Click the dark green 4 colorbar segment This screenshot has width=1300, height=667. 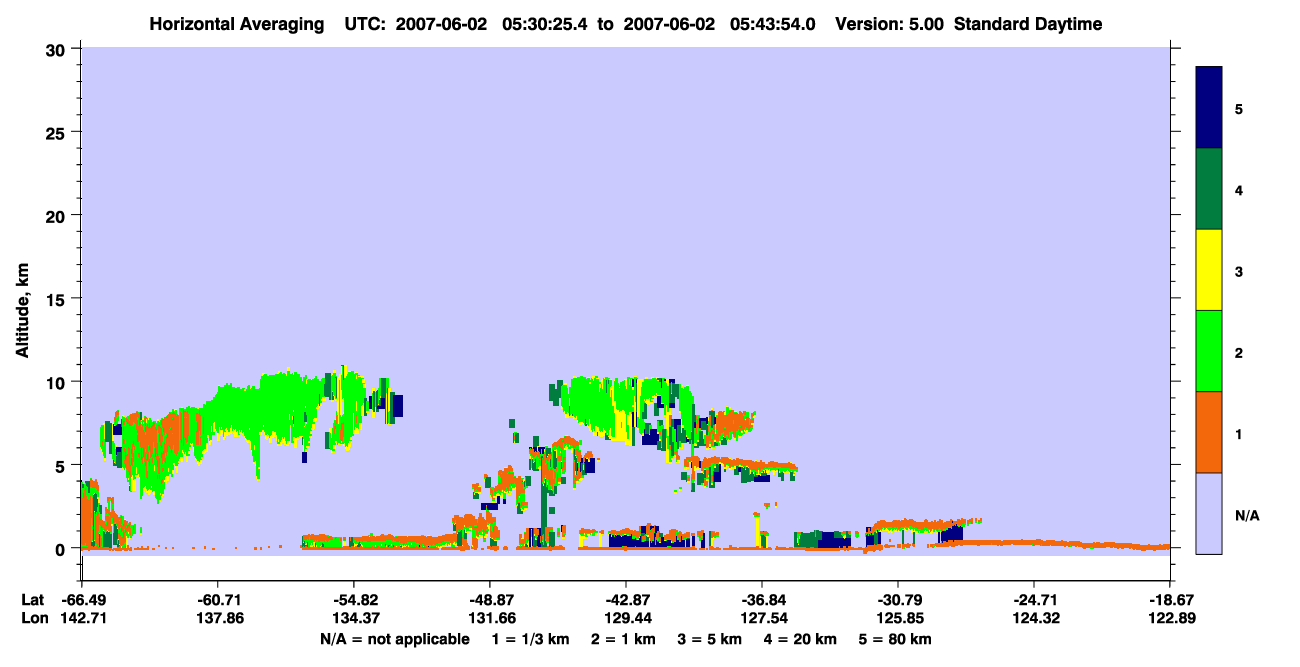point(1209,189)
